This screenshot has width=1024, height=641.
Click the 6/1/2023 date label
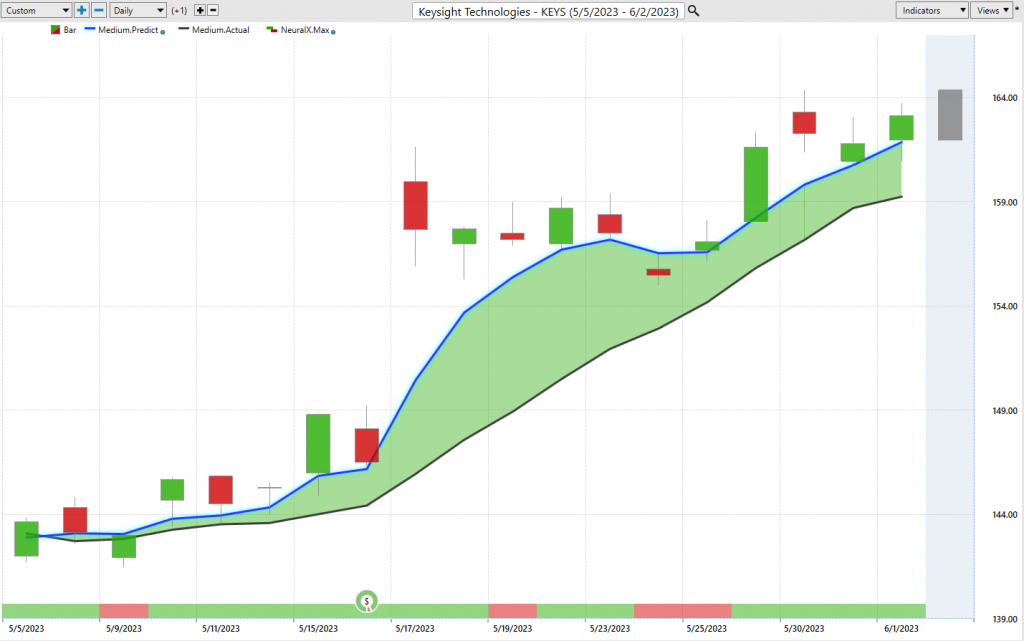tap(901, 629)
